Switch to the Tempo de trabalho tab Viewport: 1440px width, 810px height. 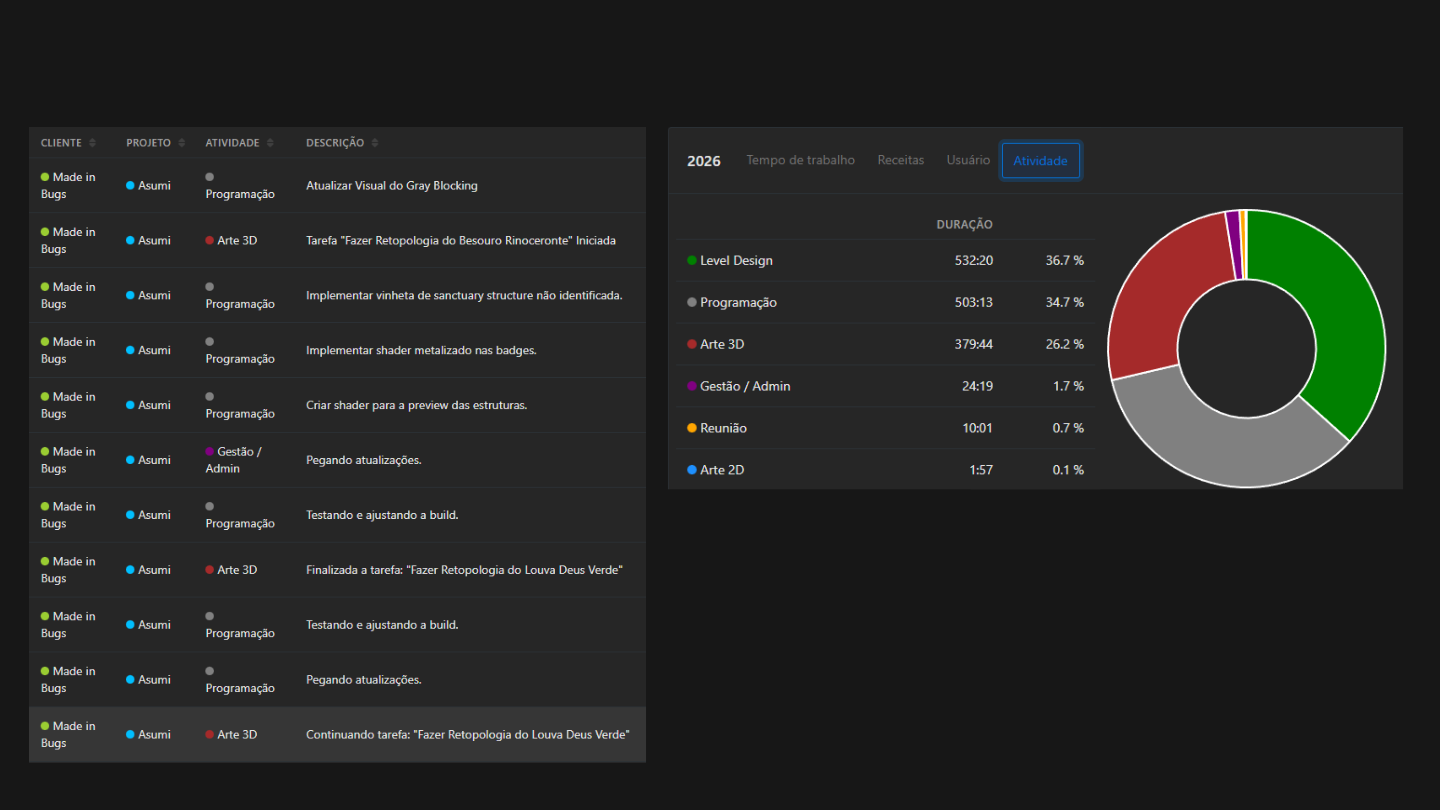pyautogui.click(x=800, y=160)
